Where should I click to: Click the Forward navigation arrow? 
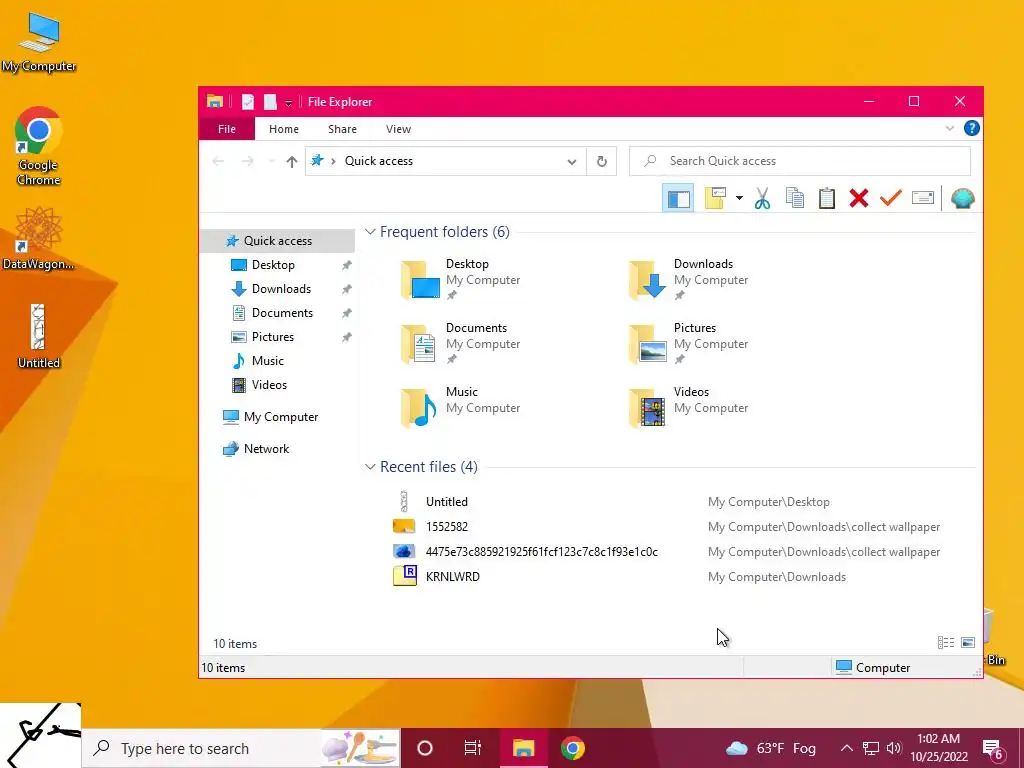(248, 161)
